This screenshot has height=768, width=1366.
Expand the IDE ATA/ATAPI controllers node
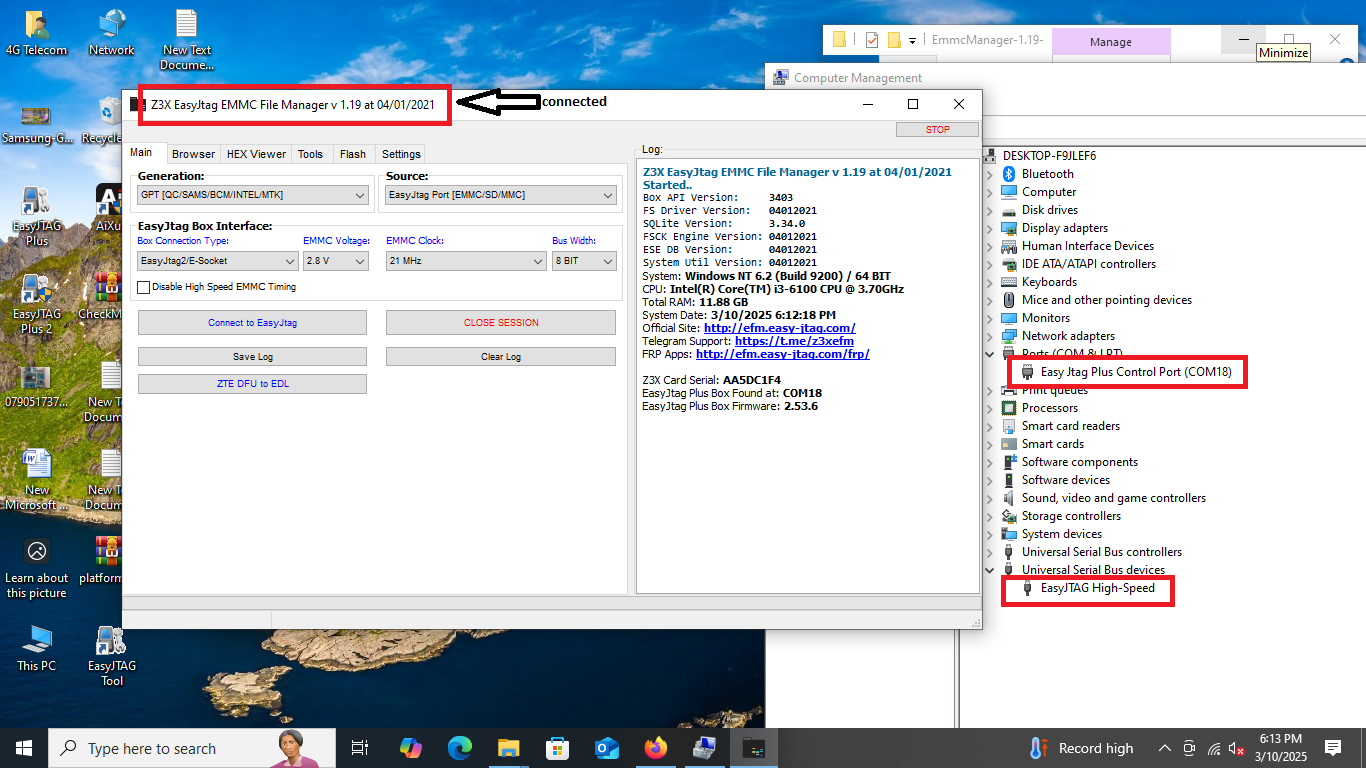990,264
